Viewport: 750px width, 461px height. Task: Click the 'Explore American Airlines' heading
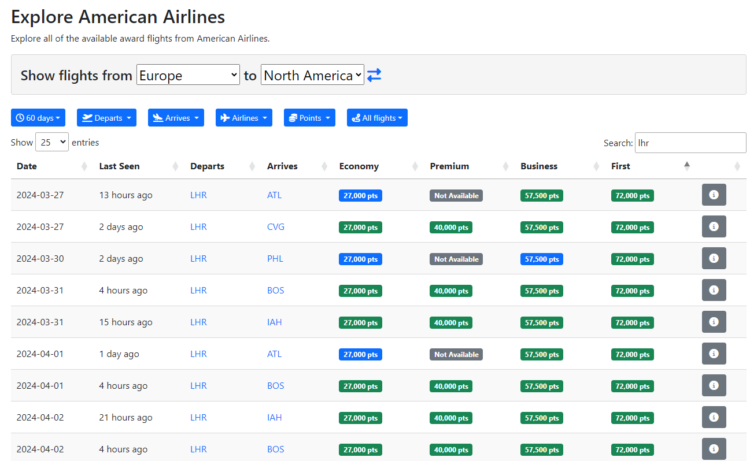[x=118, y=17]
